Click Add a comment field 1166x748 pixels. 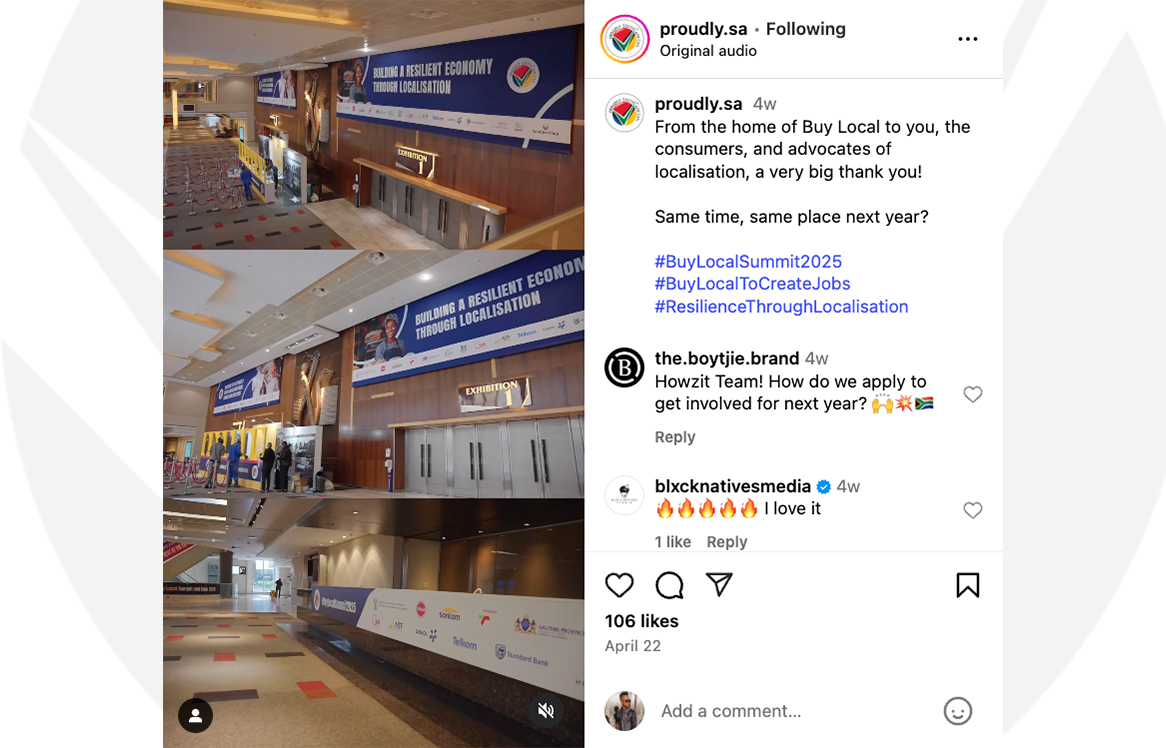tap(796, 711)
